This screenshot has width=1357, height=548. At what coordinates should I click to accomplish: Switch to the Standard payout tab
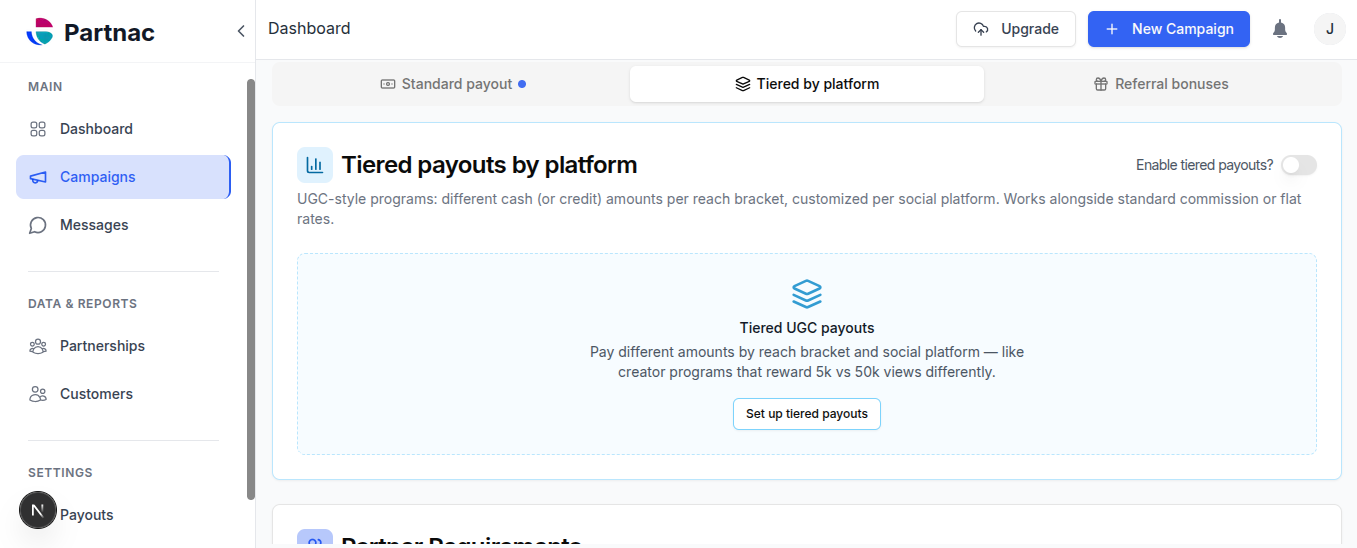(x=453, y=84)
